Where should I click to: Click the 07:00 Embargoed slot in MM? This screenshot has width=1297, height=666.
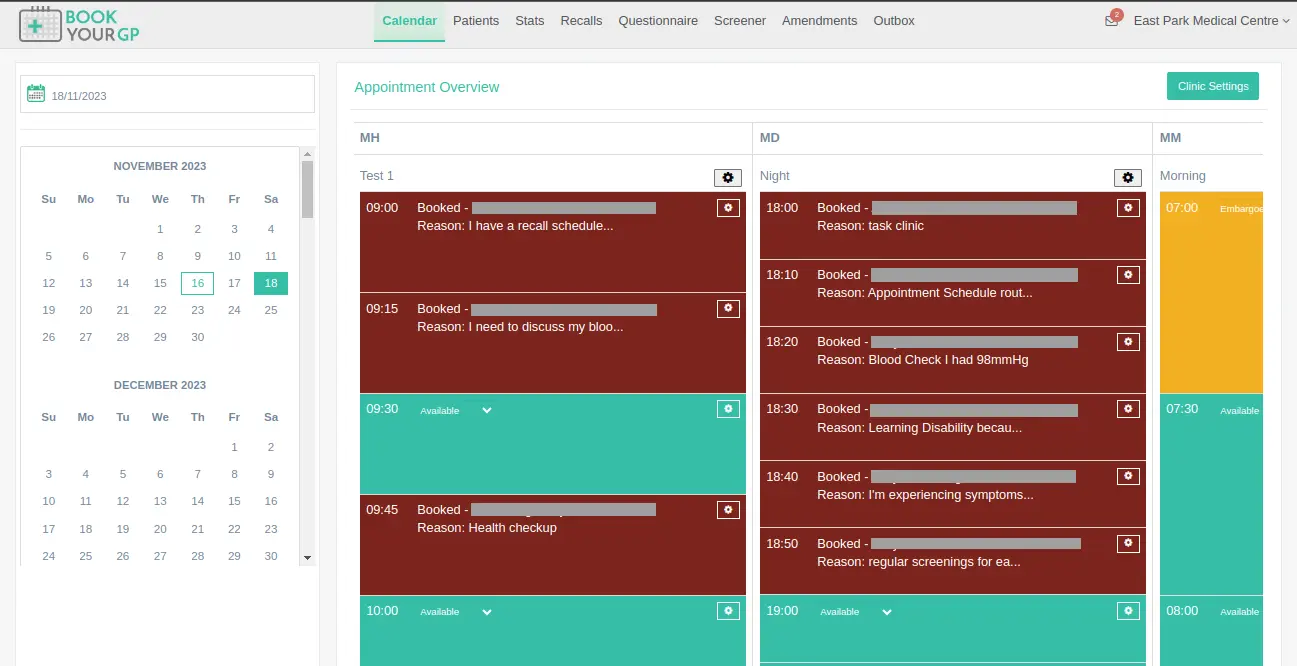[1211, 292]
